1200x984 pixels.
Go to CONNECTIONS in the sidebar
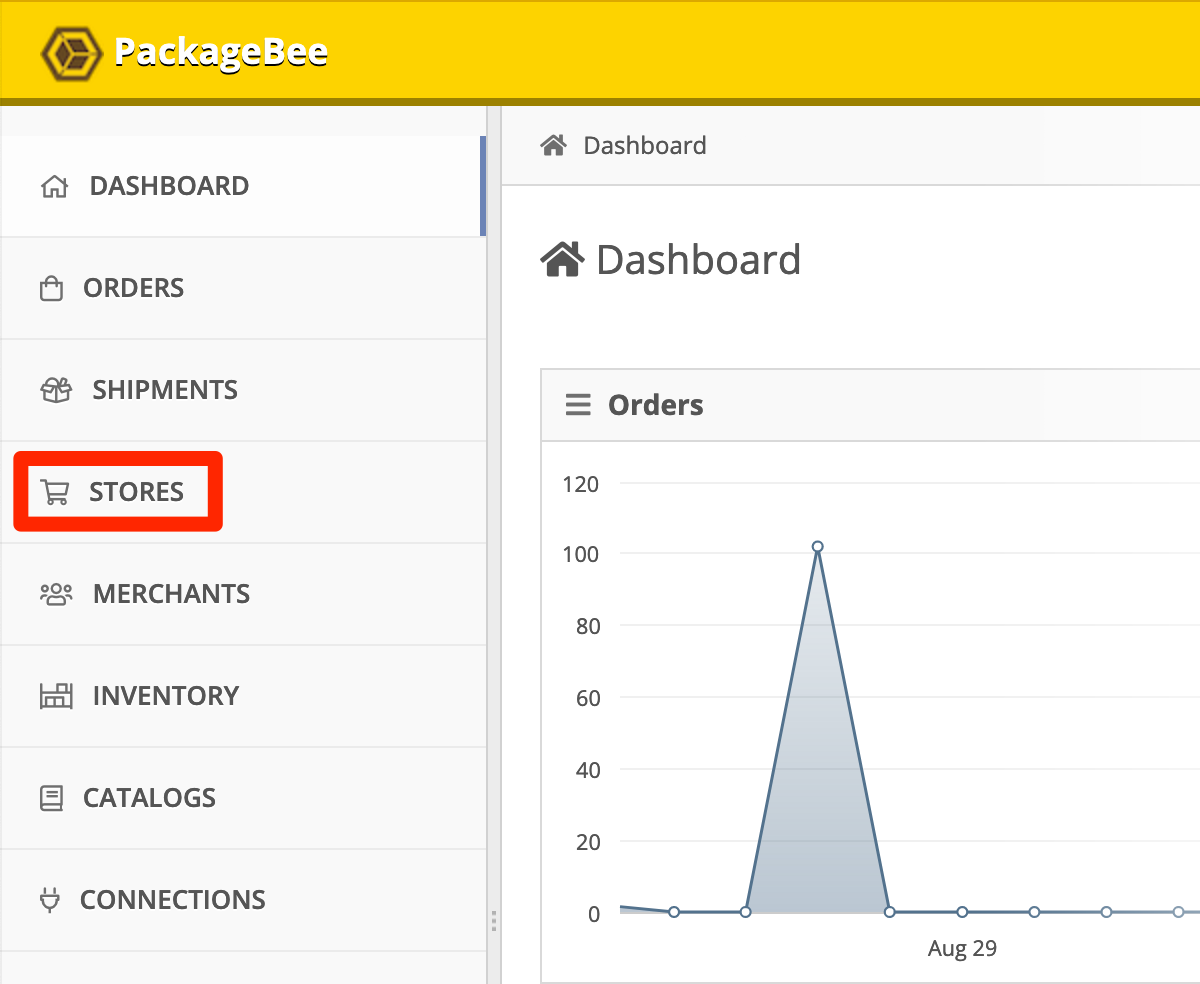click(243, 900)
